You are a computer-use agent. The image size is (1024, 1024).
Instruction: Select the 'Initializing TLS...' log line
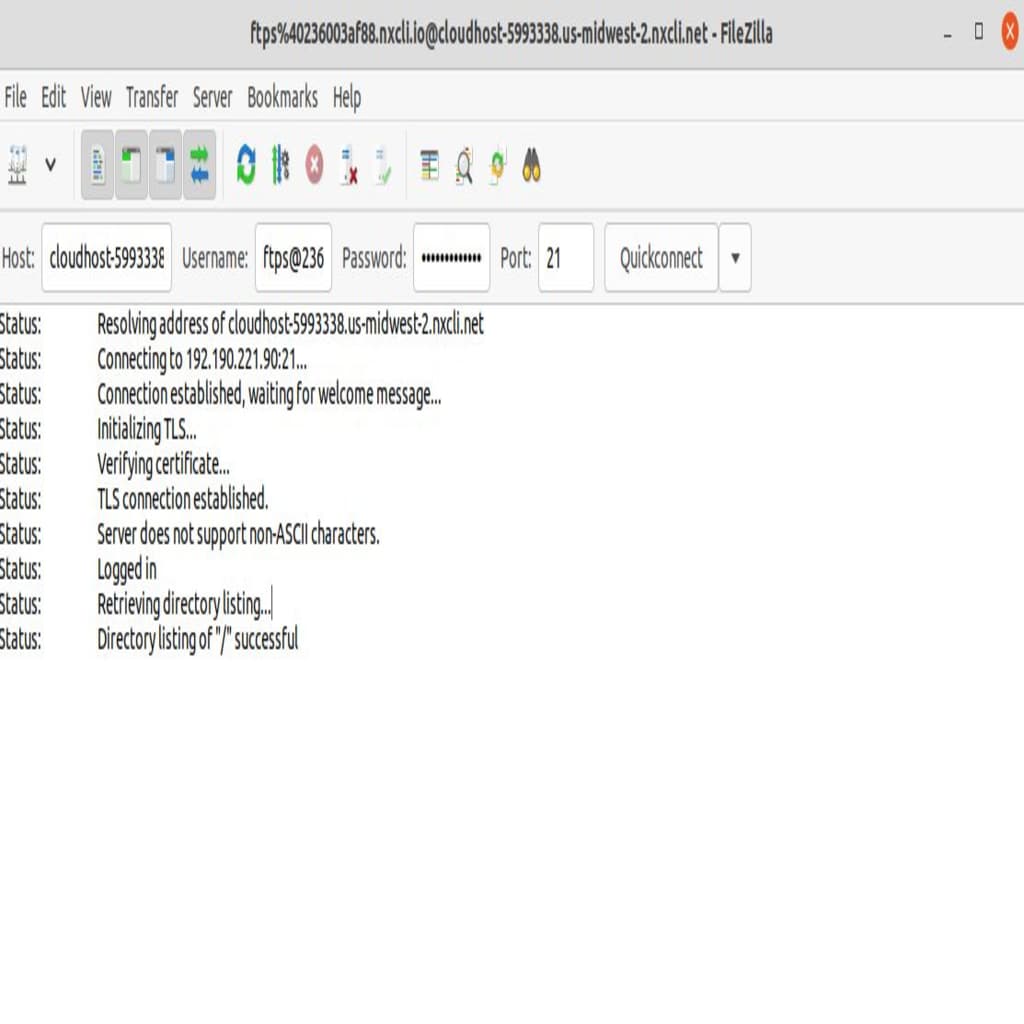(x=146, y=429)
